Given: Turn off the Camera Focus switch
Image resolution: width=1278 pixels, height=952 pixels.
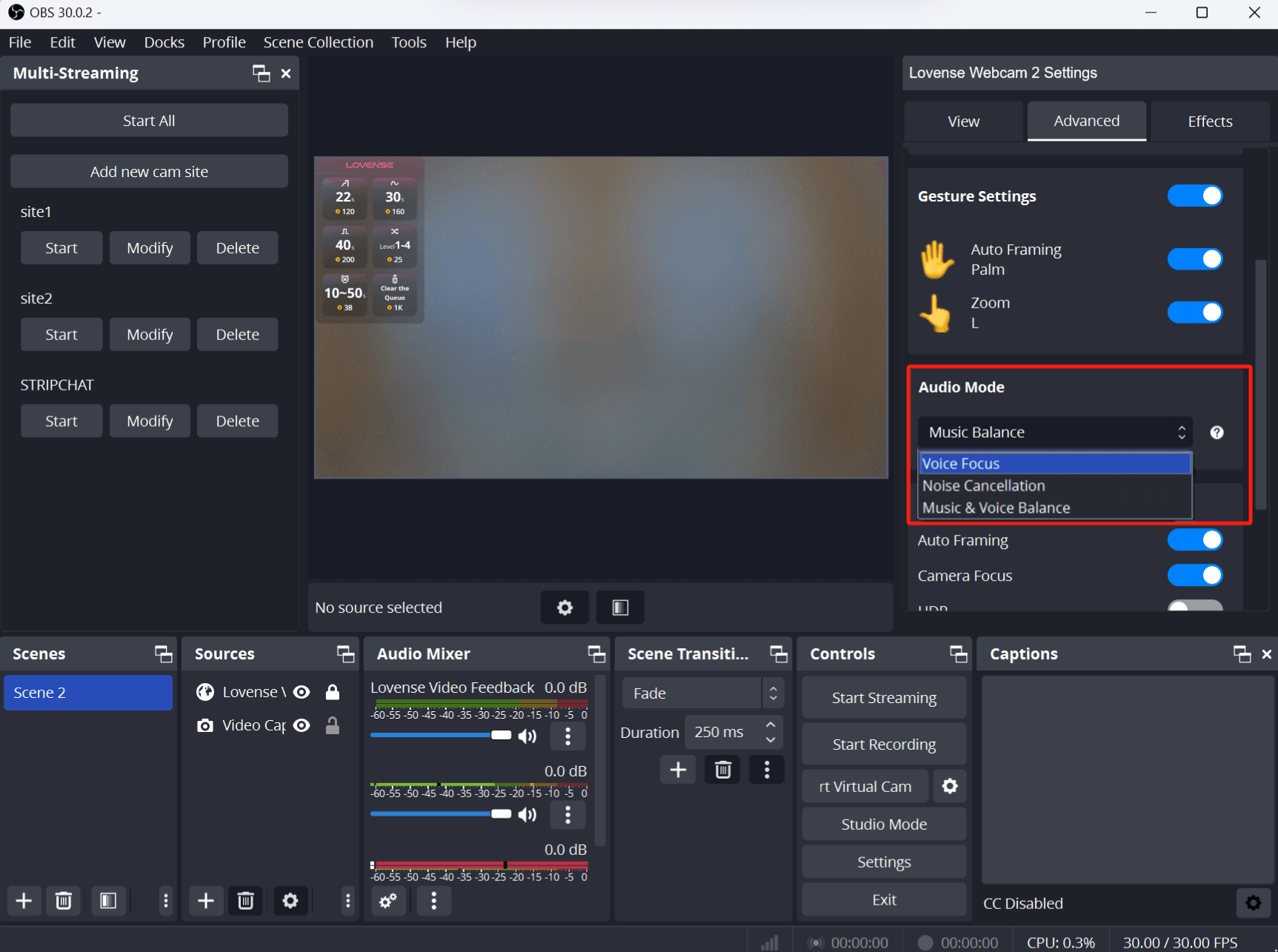Looking at the screenshot, I should pos(1194,576).
